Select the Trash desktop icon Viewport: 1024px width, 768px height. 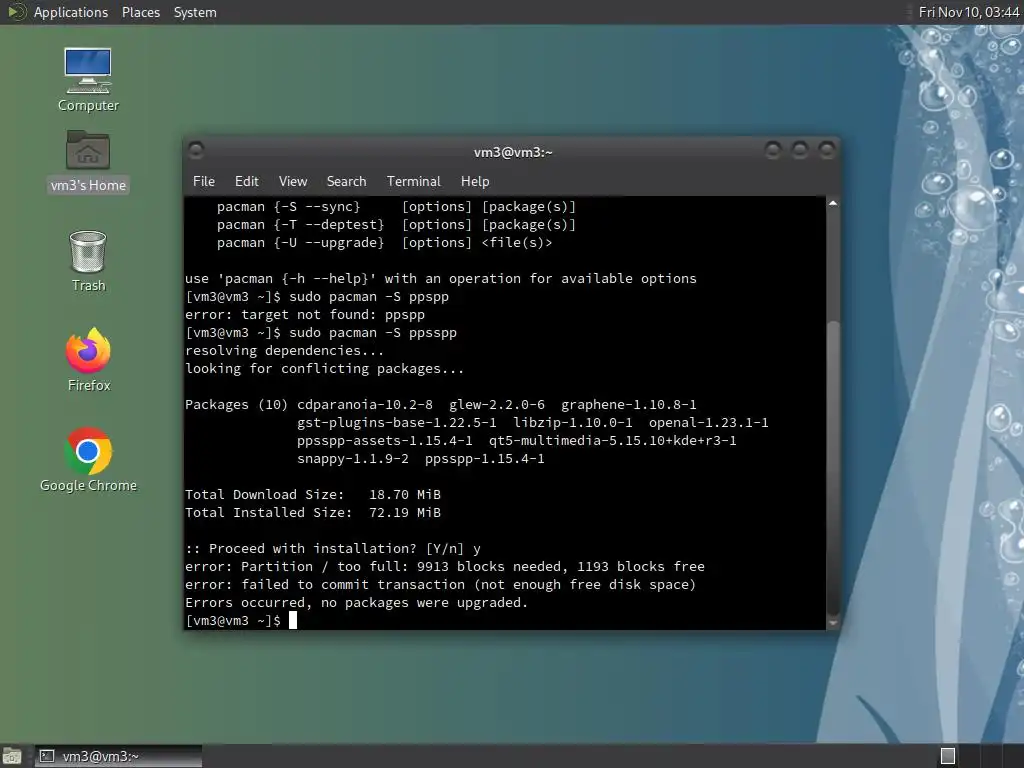click(x=88, y=261)
